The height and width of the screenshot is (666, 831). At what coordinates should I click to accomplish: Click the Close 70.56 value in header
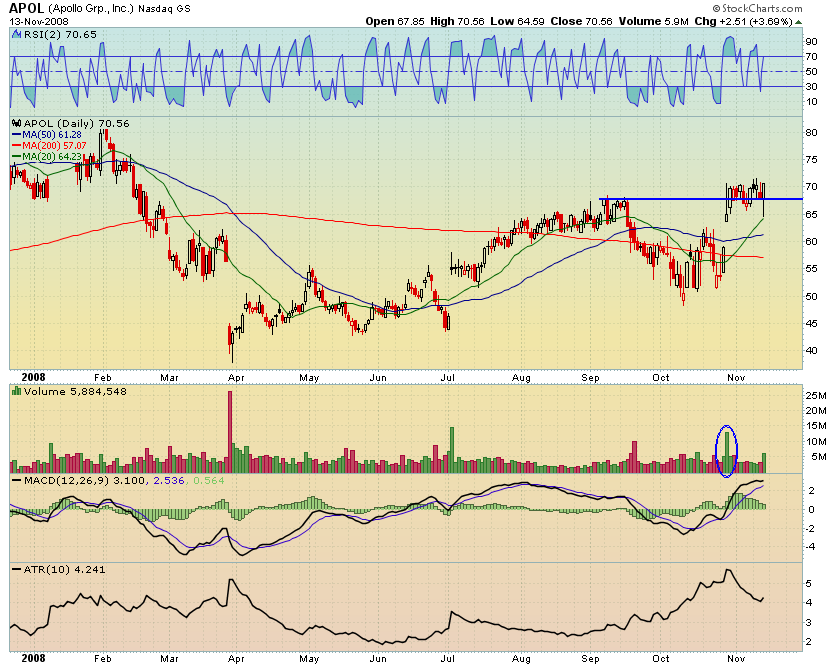point(581,22)
